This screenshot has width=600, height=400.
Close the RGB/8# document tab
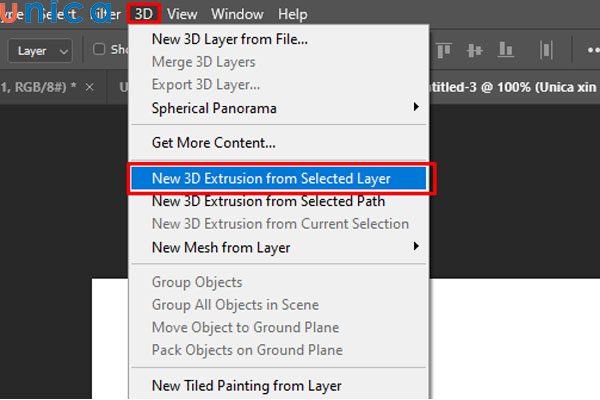coord(90,87)
